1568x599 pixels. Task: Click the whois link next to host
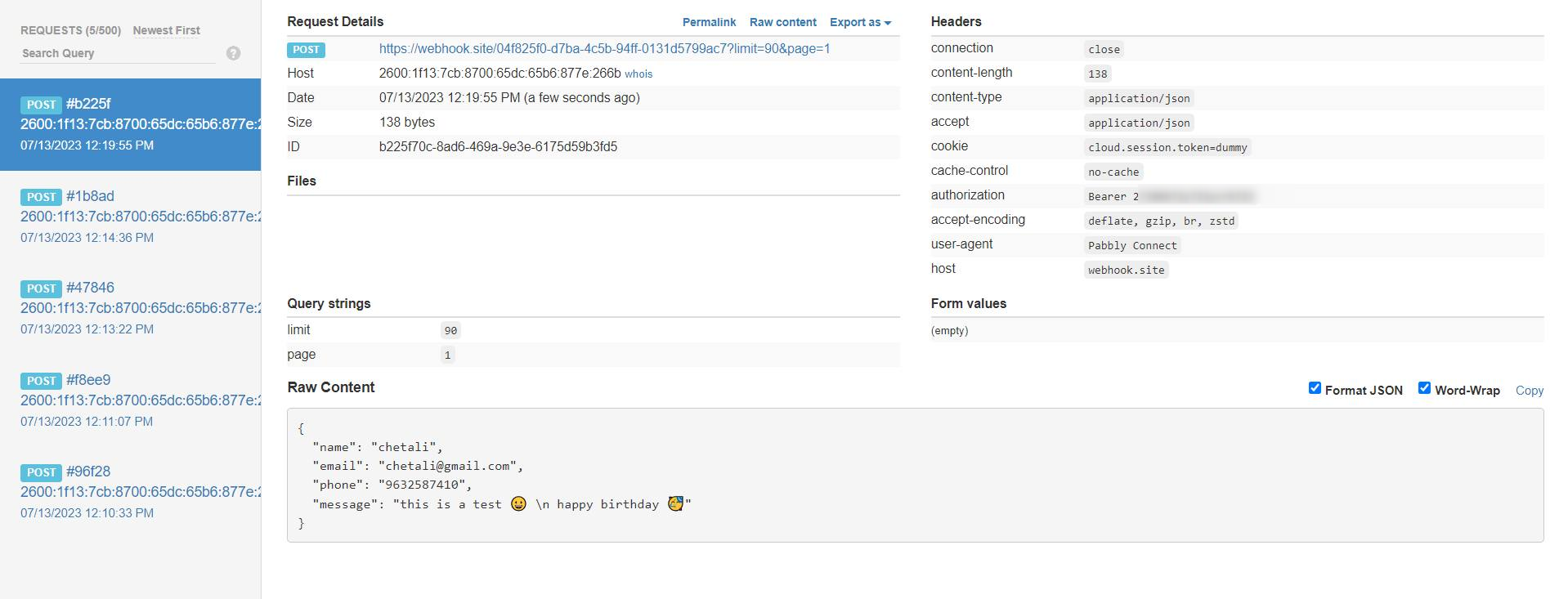point(638,74)
